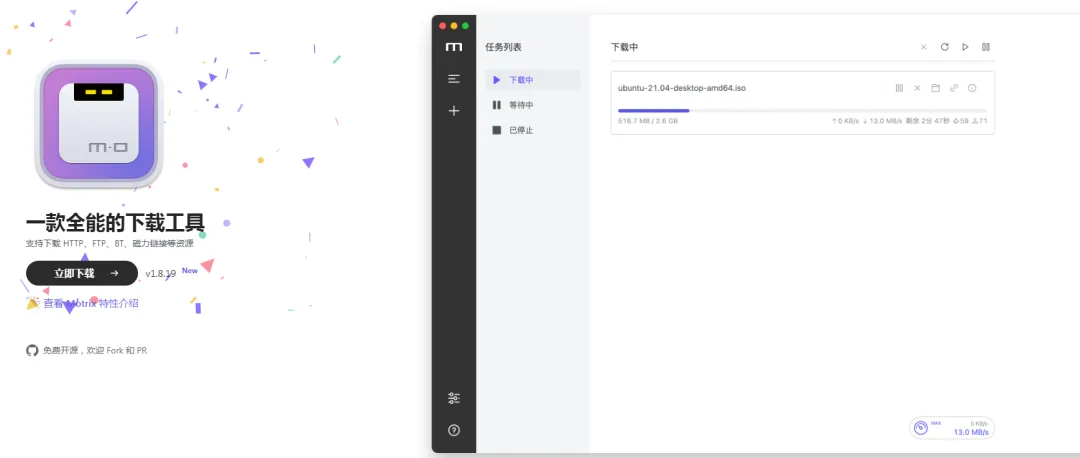This screenshot has height=458, width=1080.
Task: Click the GitHub octocat icon
Action: [x=32, y=351]
